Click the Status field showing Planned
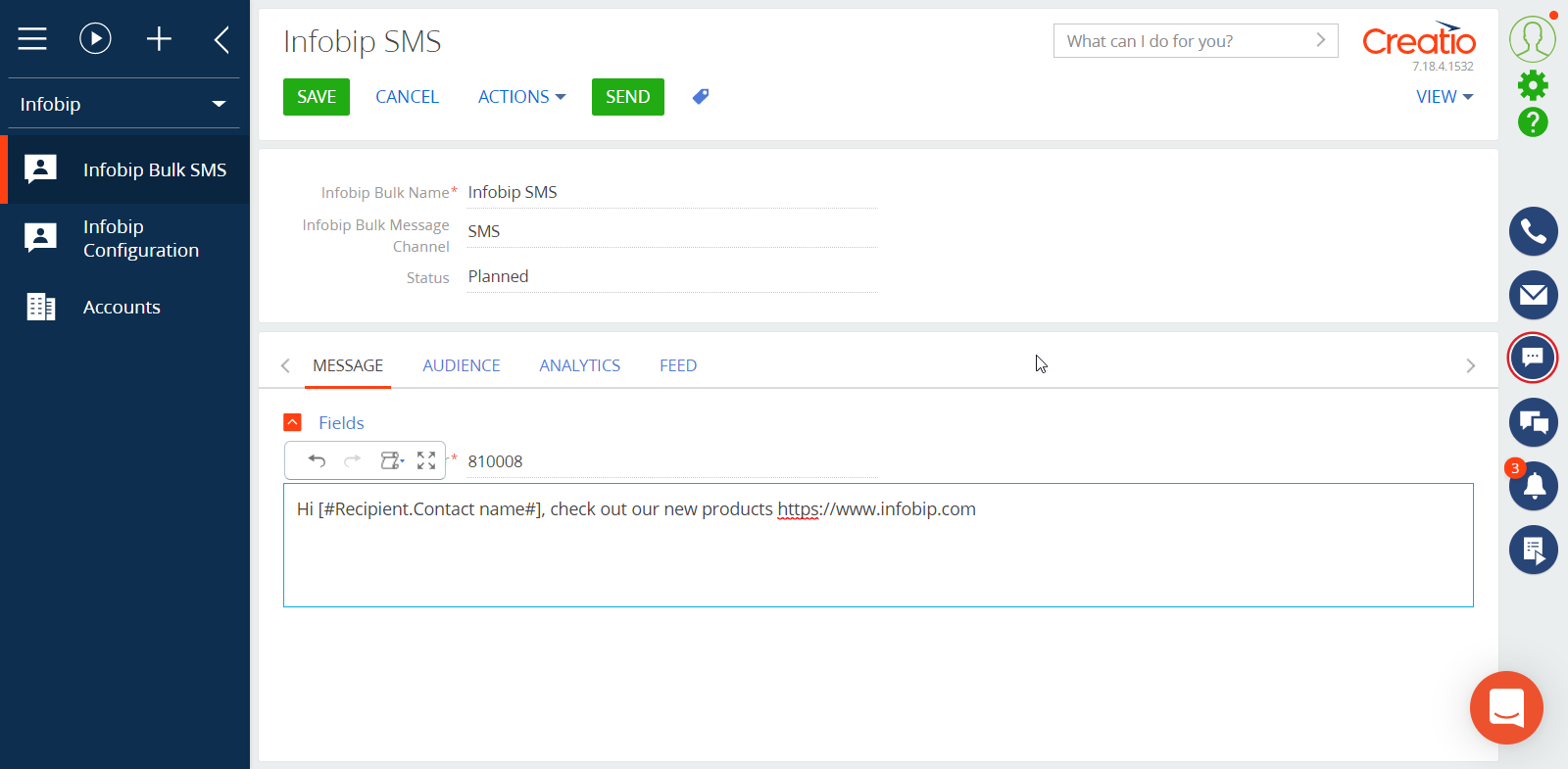 (x=671, y=276)
